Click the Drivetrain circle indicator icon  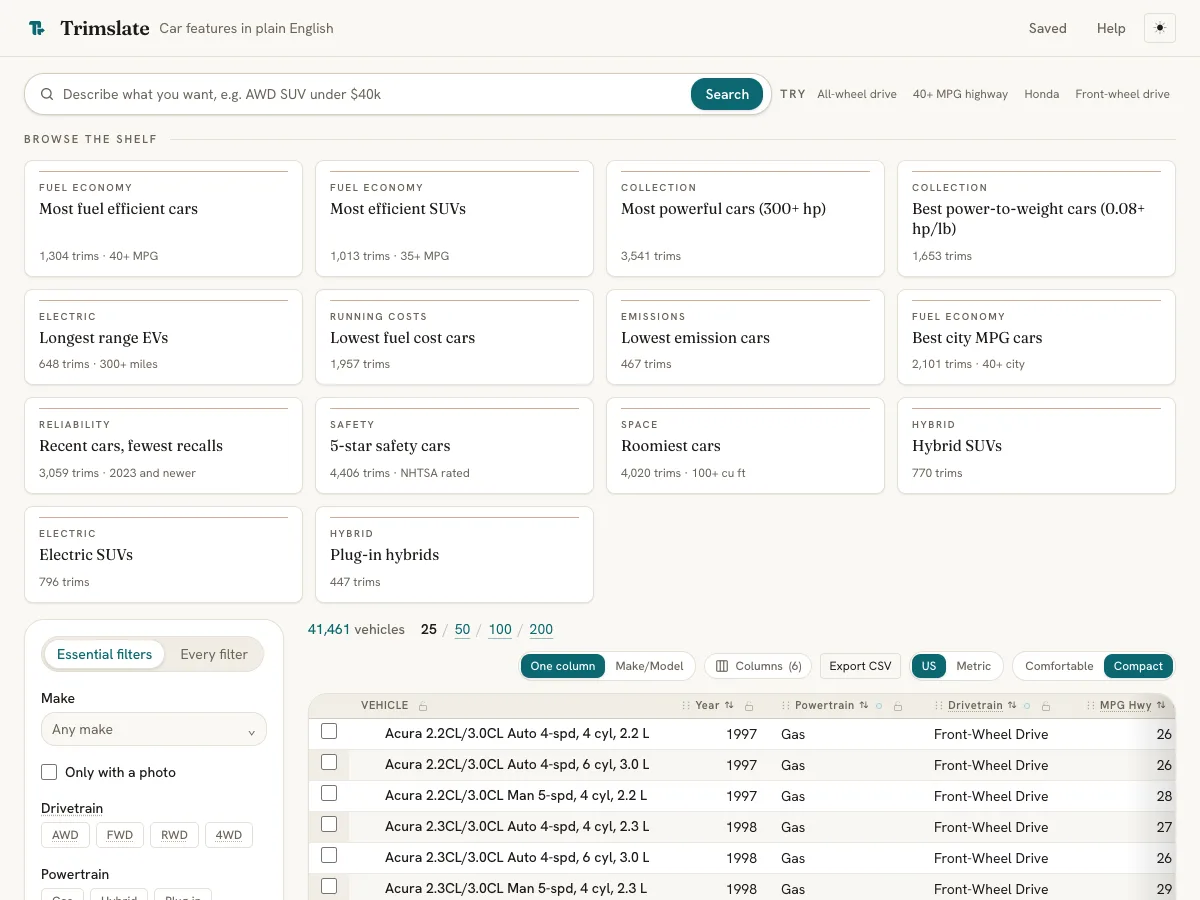tap(1027, 706)
